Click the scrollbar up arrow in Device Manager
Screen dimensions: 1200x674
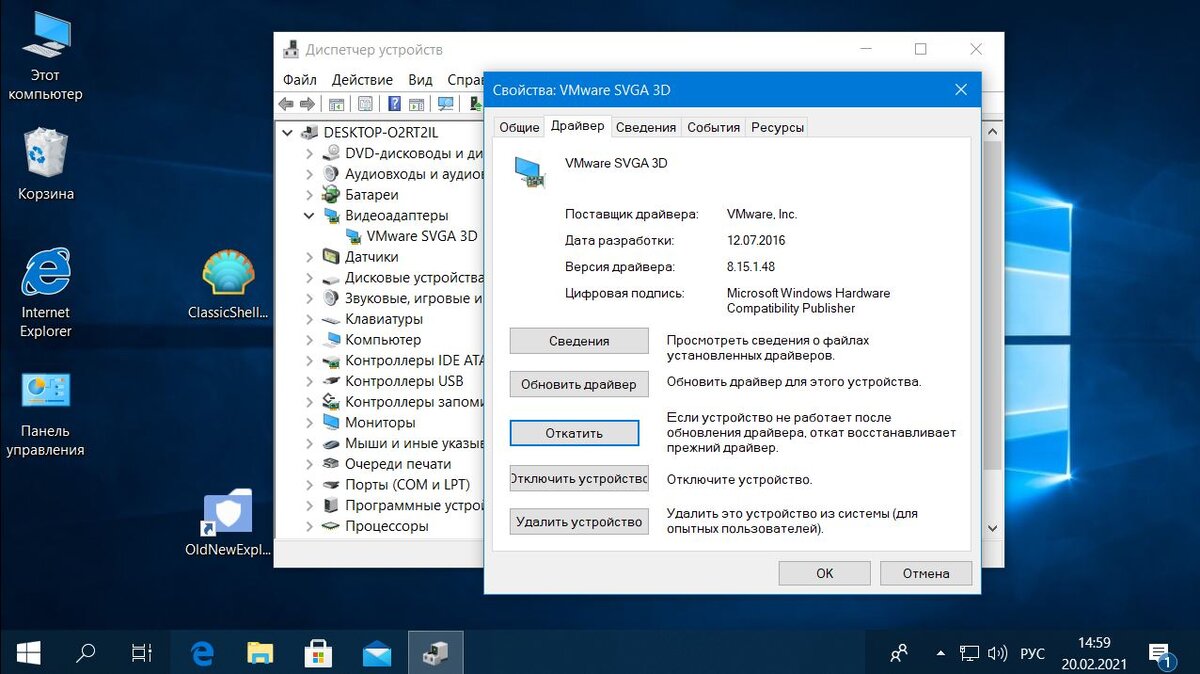[992, 132]
